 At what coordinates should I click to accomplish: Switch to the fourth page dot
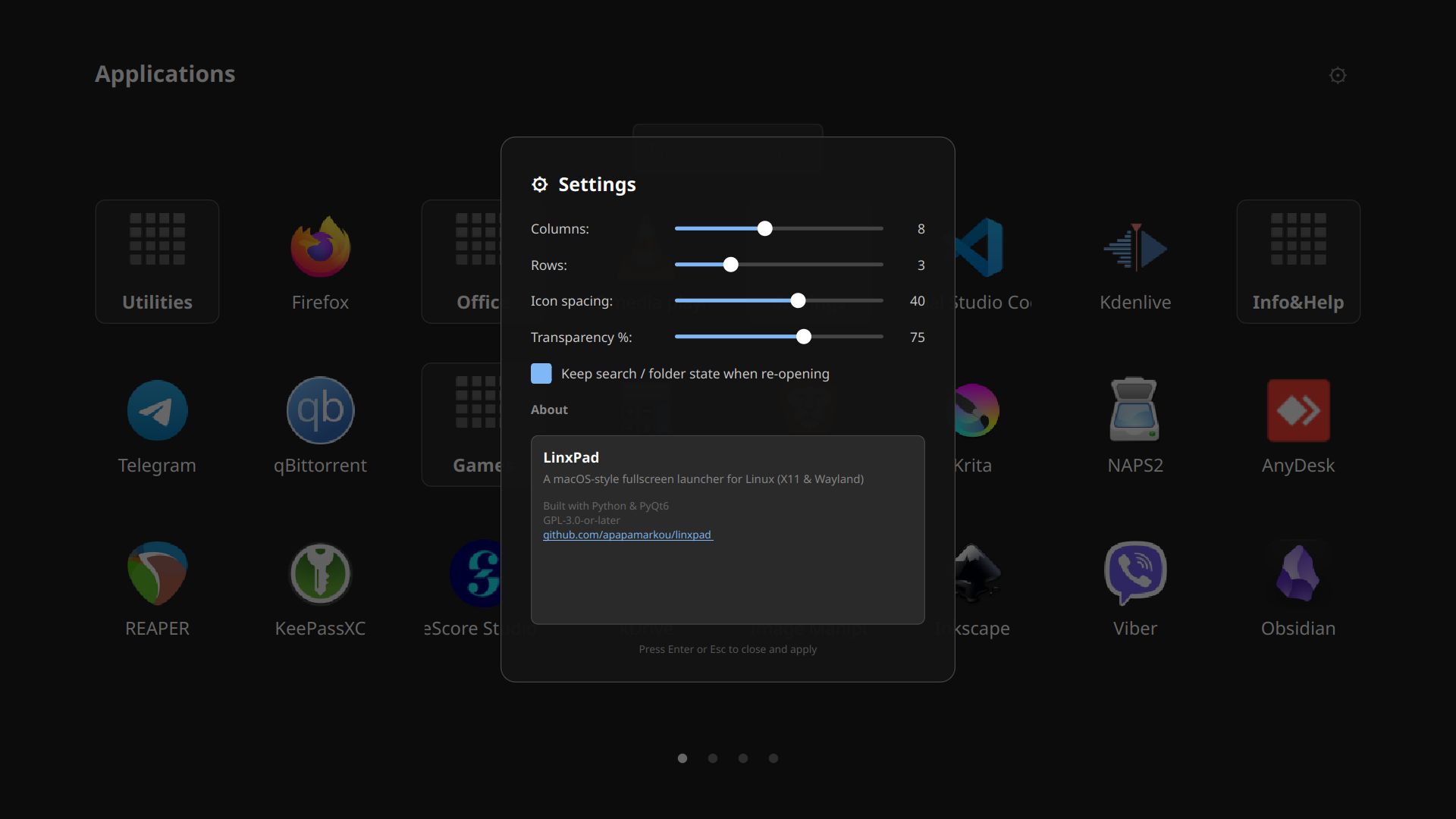click(773, 758)
